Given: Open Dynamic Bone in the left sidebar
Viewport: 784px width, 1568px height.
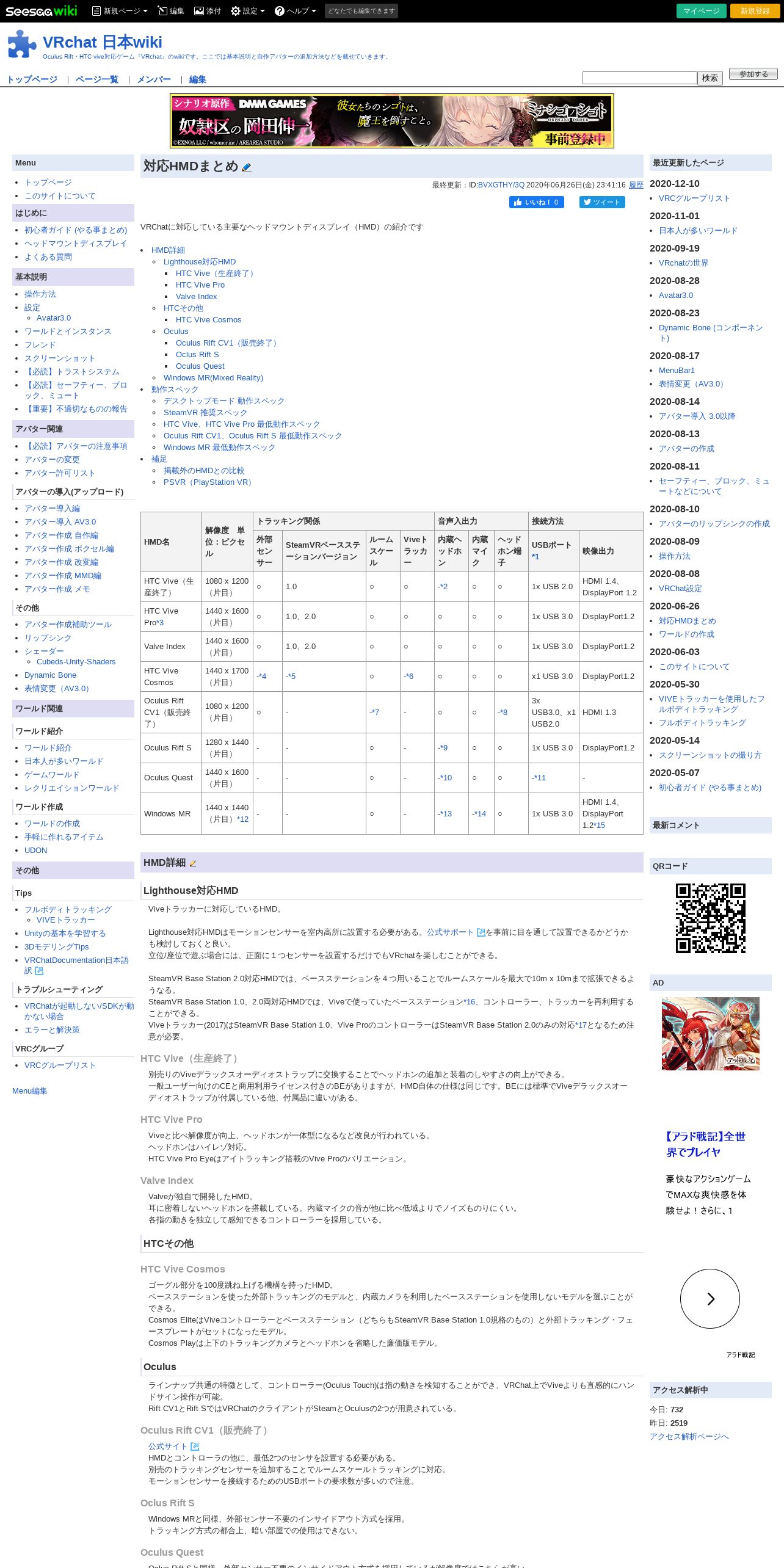Looking at the screenshot, I should point(51,675).
